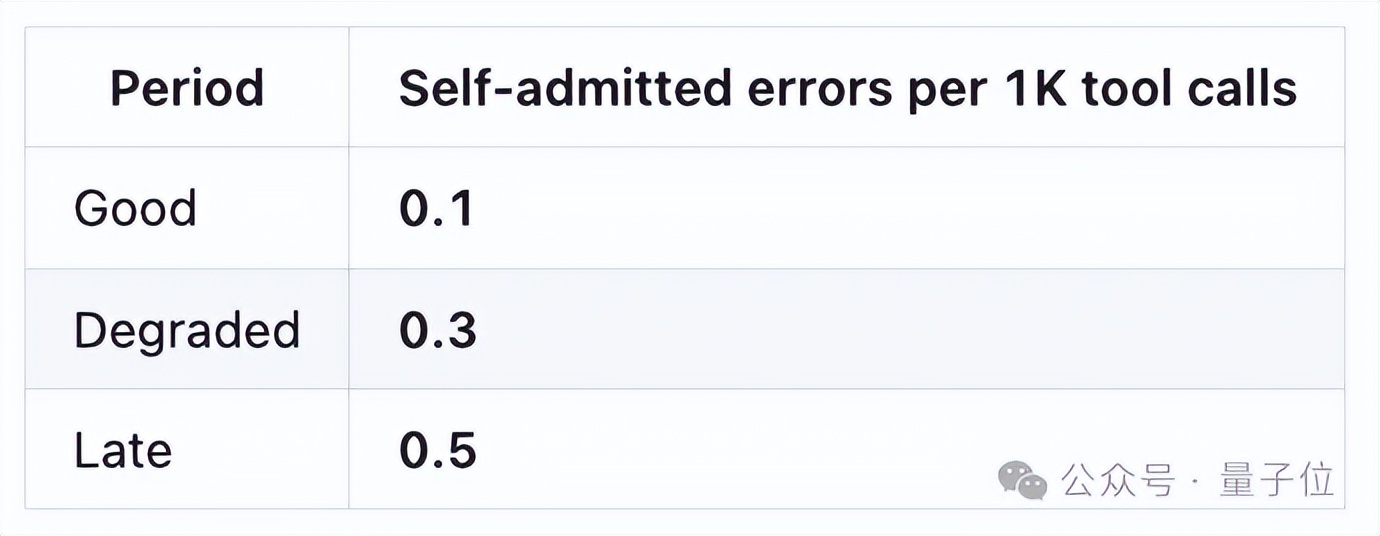Click the 0.1 error rate value
The width and height of the screenshot is (1380, 536).
click(x=436, y=209)
